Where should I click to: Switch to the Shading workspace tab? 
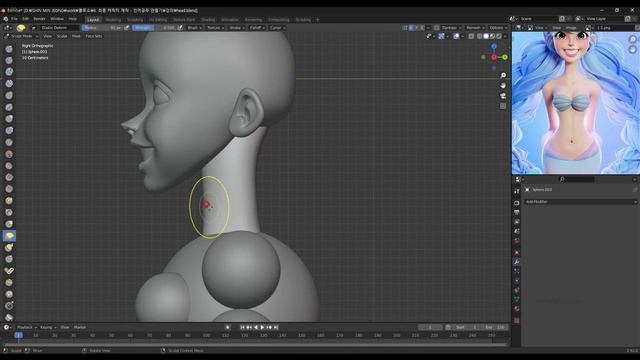click(x=208, y=20)
